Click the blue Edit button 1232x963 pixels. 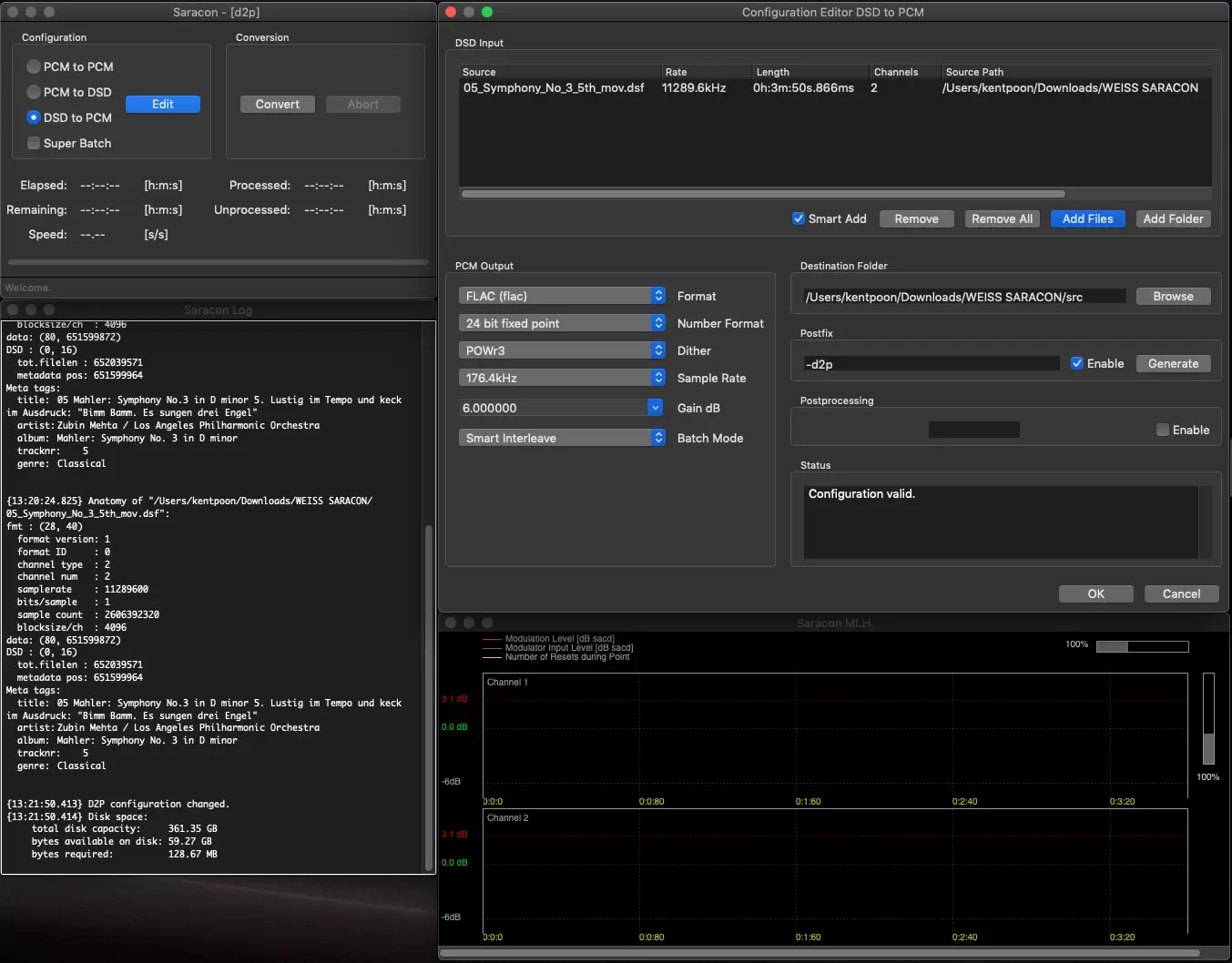[x=163, y=104]
